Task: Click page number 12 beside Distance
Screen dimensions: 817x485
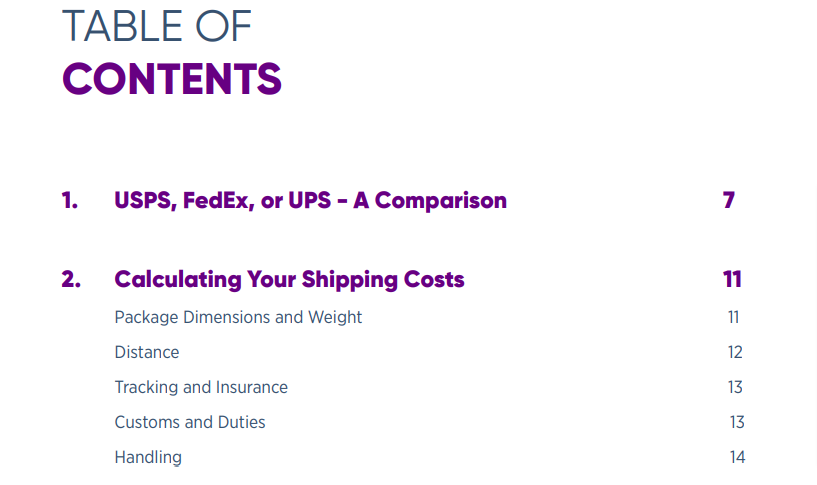Action: tap(735, 353)
